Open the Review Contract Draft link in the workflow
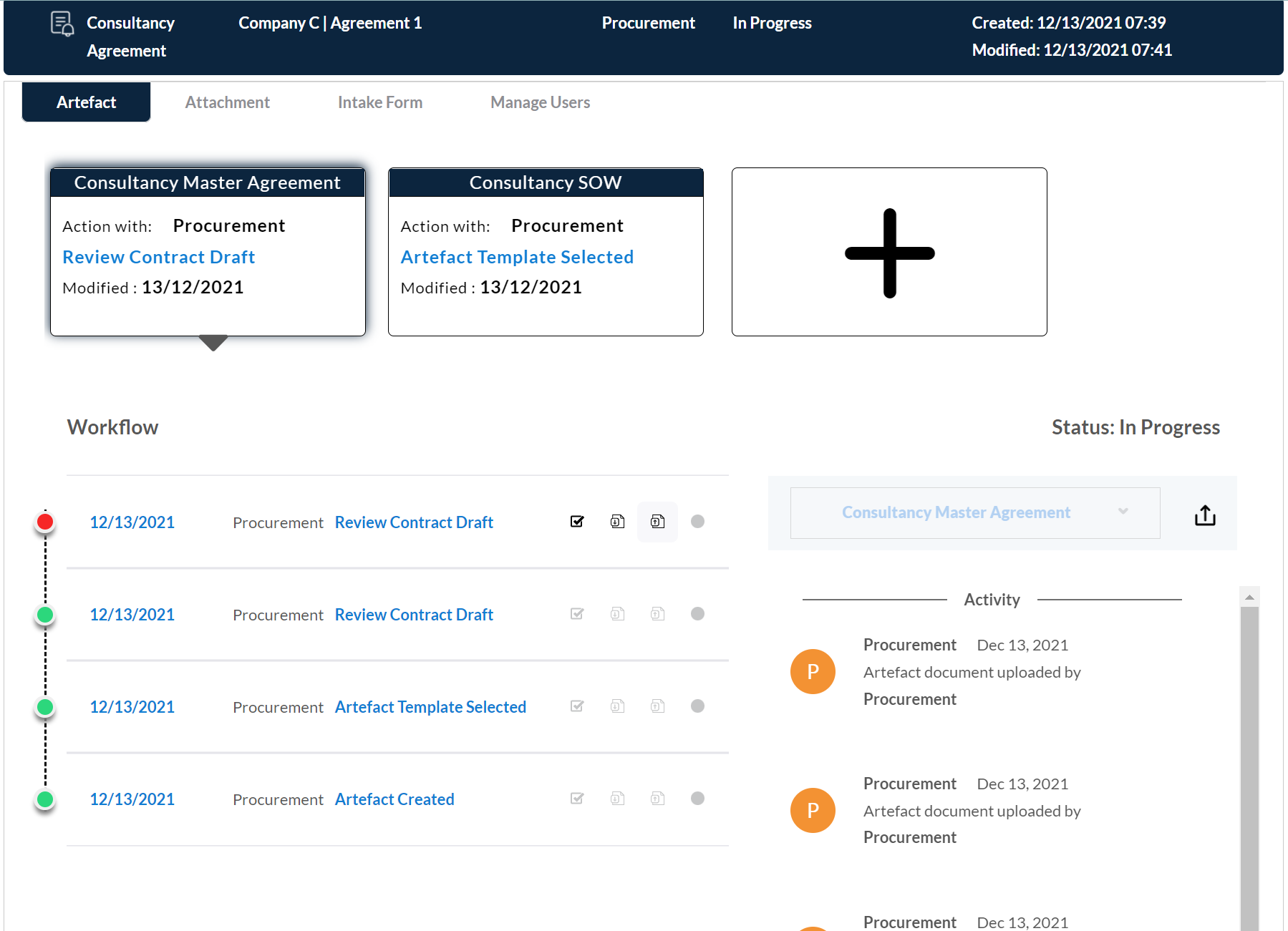 (x=413, y=522)
